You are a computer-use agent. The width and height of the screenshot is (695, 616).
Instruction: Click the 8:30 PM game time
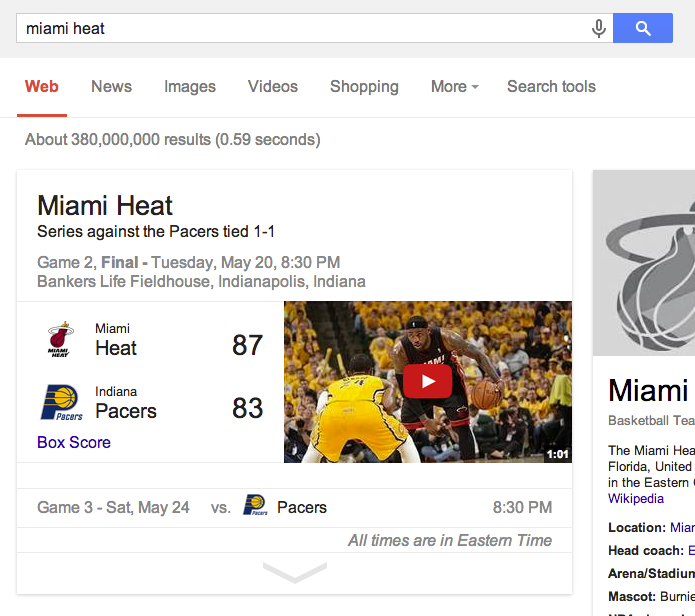[x=523, y=507]
